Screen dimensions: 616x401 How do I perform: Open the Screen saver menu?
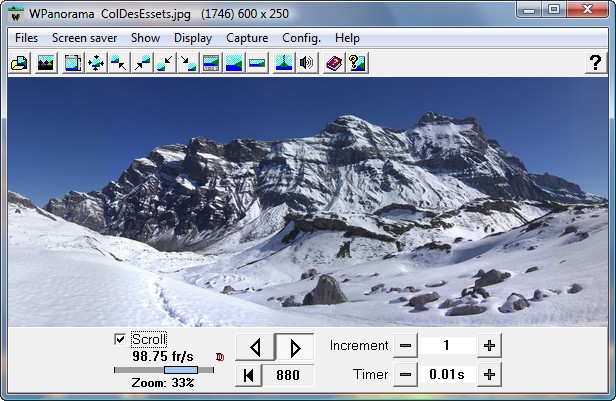tap(84, 38)
